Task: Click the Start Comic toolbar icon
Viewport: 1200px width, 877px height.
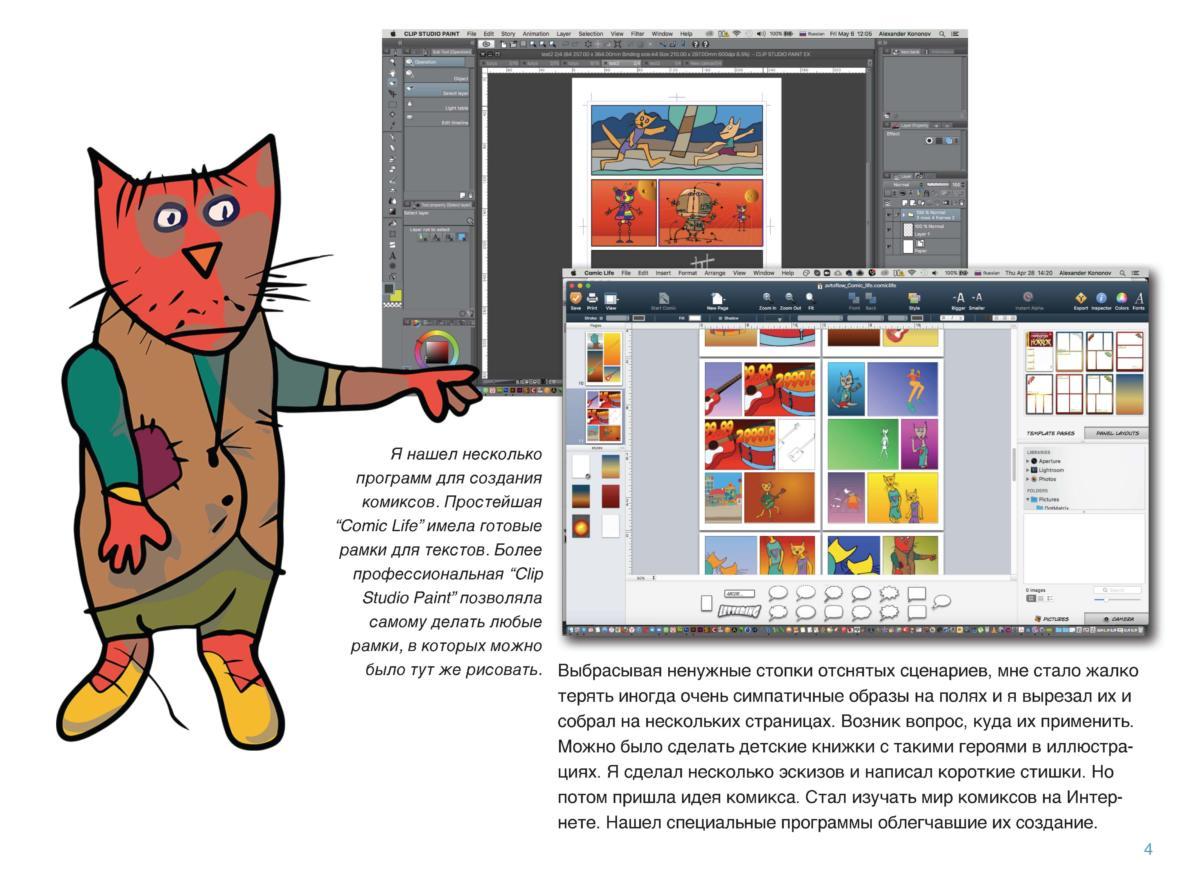Action: [x=663, y=298]
